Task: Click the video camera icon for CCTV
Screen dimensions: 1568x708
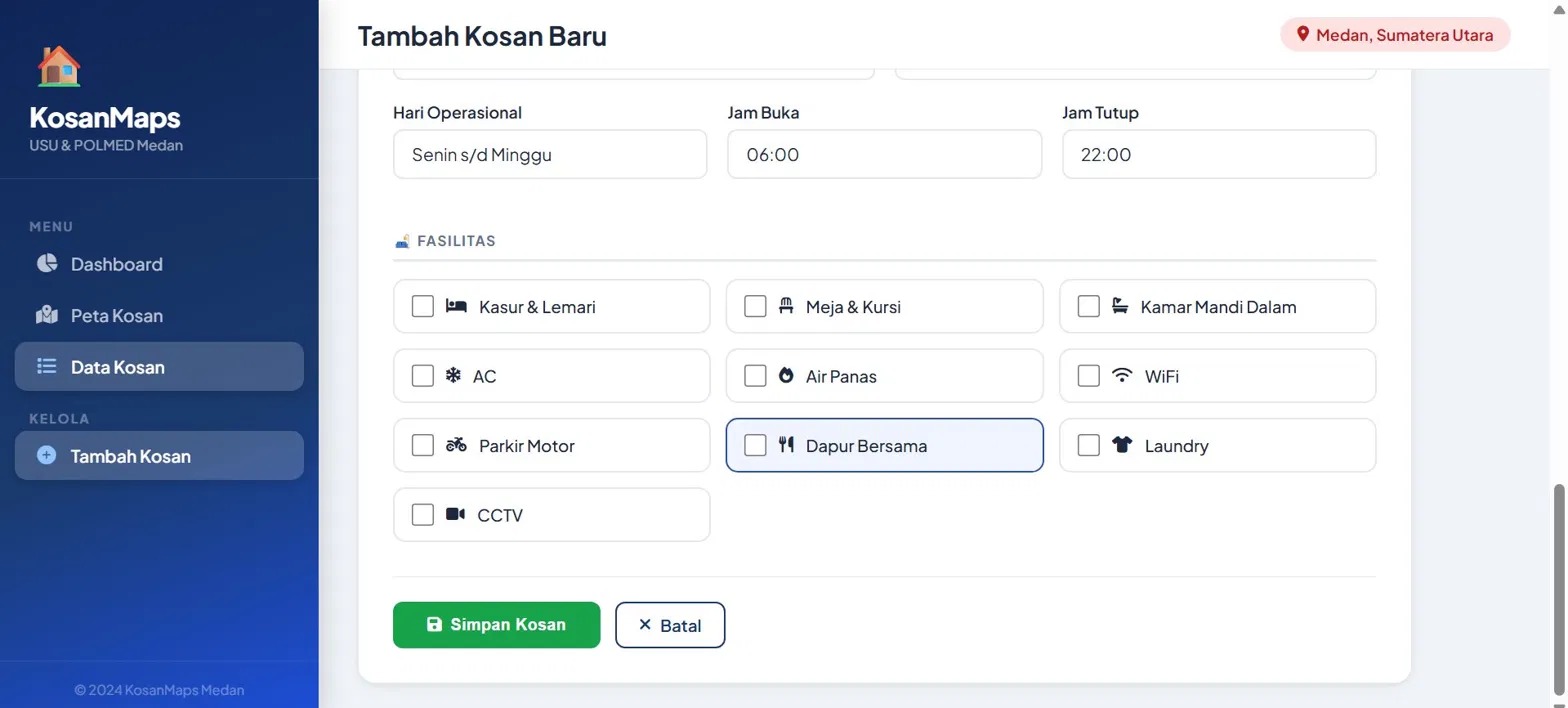Action: point(455,514)
